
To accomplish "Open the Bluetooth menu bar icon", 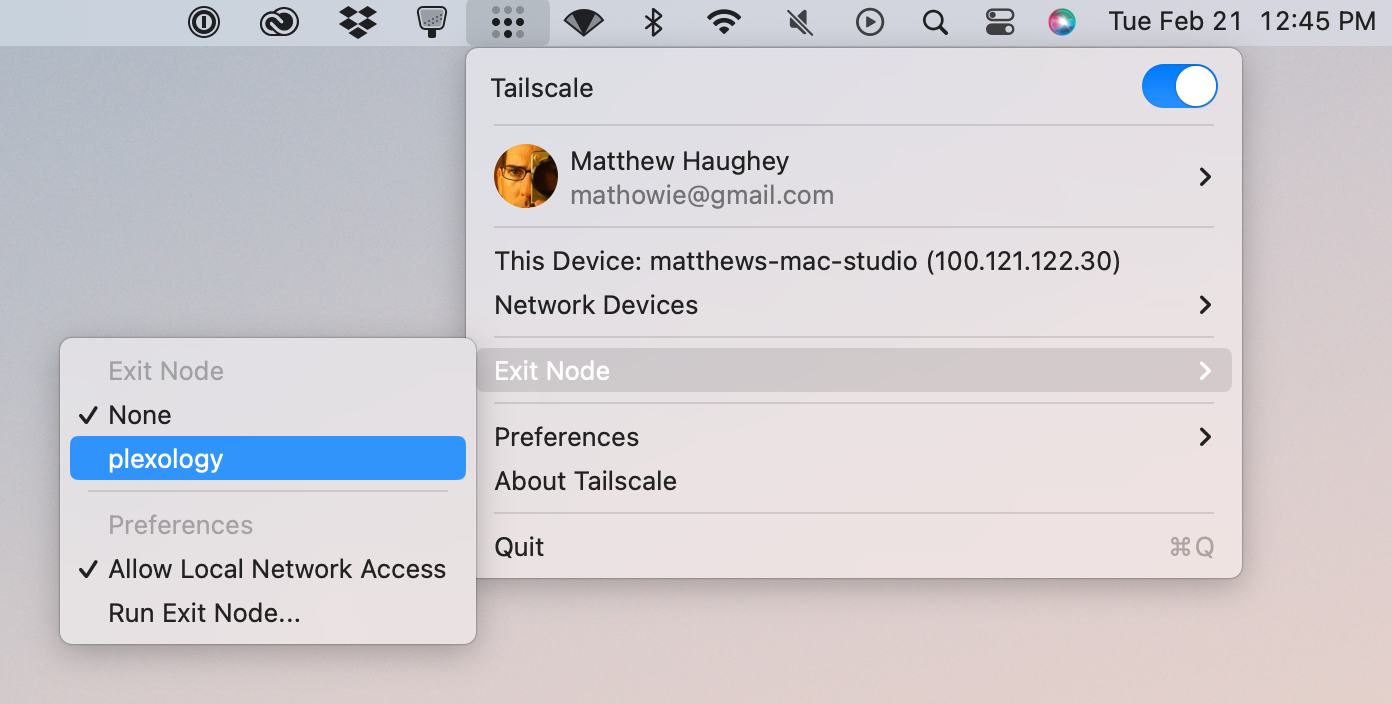I will 653,22.
